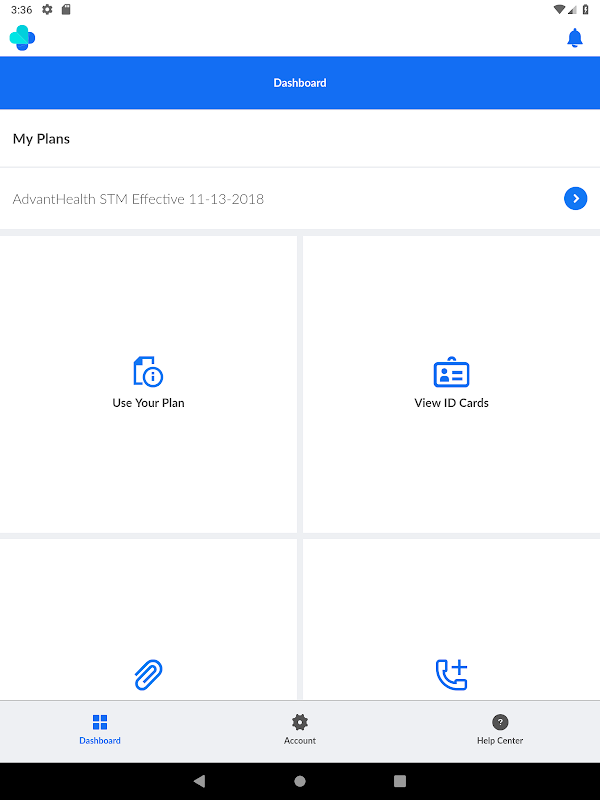Click the Use Your Plan document icon
This screenshot has width=600, height=800.
coord(148,371)
